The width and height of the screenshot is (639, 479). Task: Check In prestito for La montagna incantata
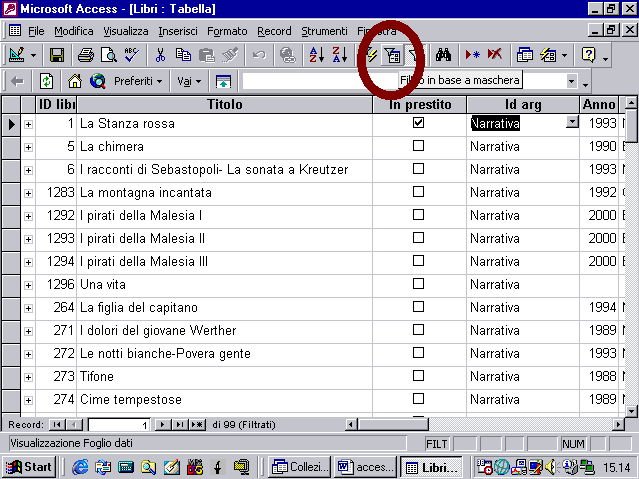click(x=418, y=192)
